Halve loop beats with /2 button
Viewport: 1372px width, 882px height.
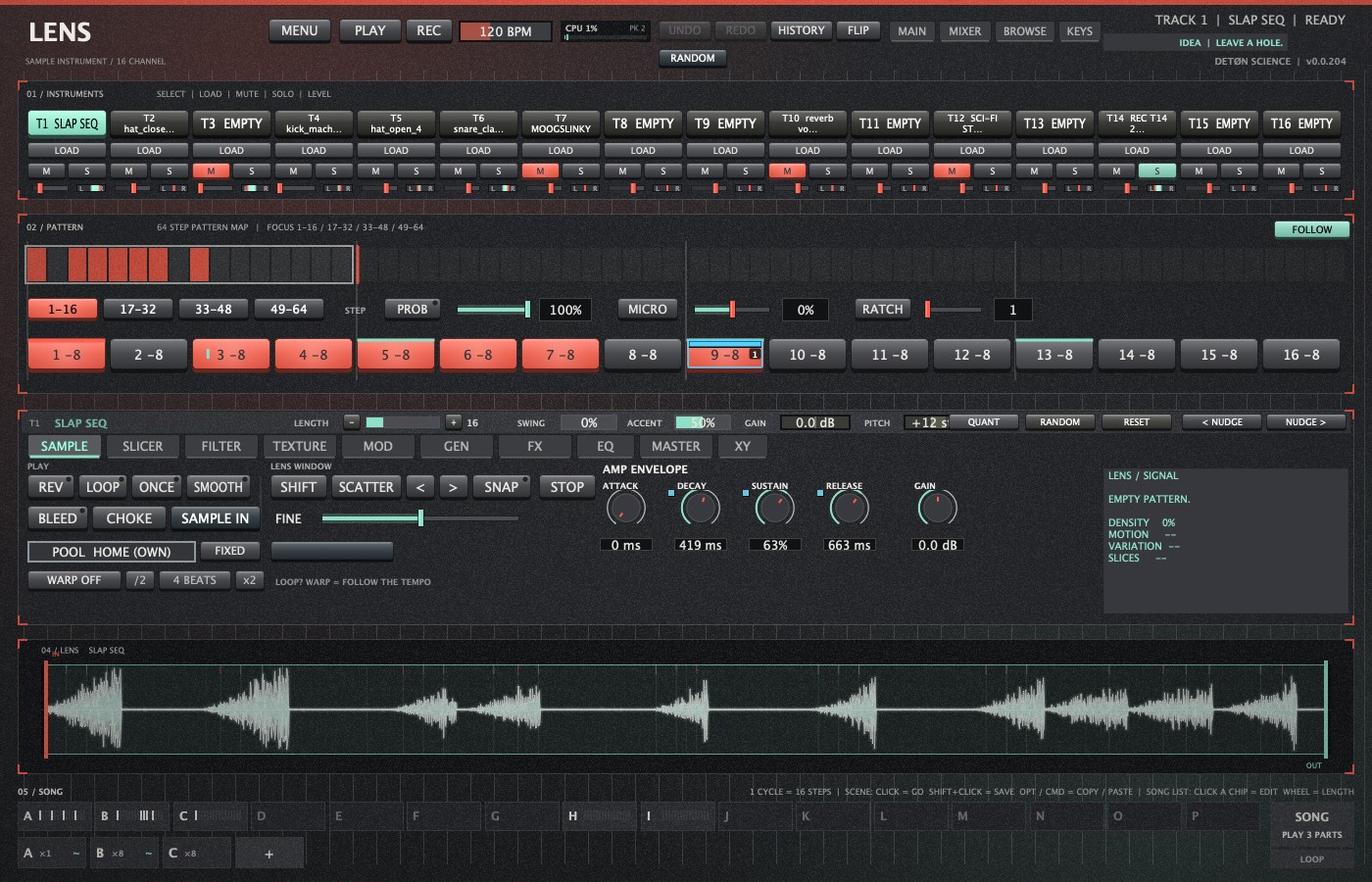(140, 580)
